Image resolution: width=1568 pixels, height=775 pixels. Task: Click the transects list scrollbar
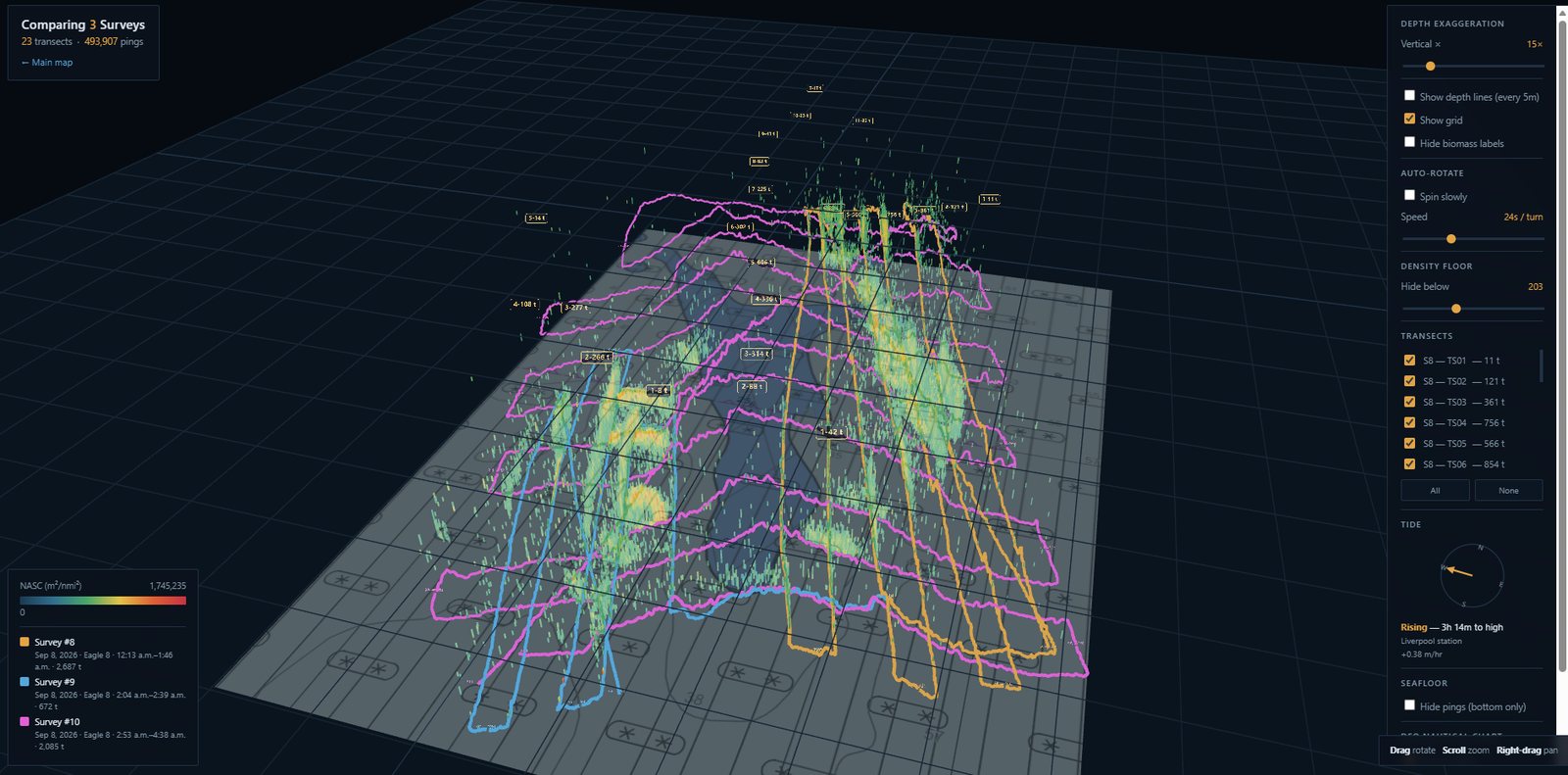1542,365
